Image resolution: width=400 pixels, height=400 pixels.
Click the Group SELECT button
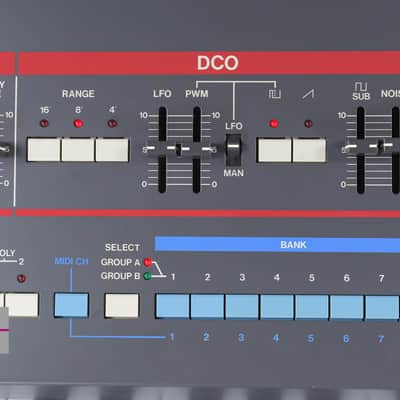click(122, 305)
